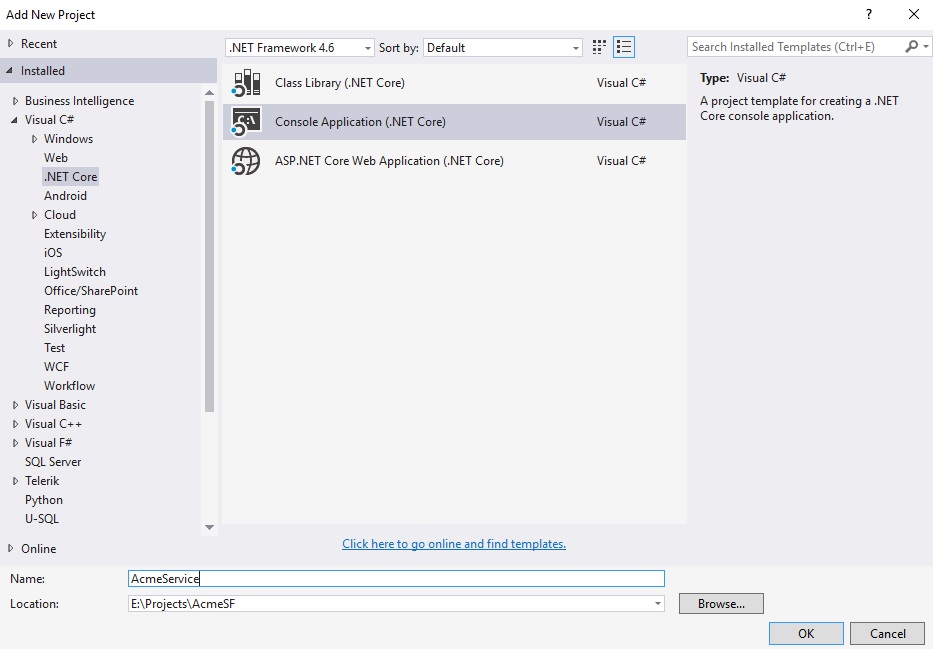The image size is (933, 649).
Task: Click the Cancel button
Action: coord(888,634)
